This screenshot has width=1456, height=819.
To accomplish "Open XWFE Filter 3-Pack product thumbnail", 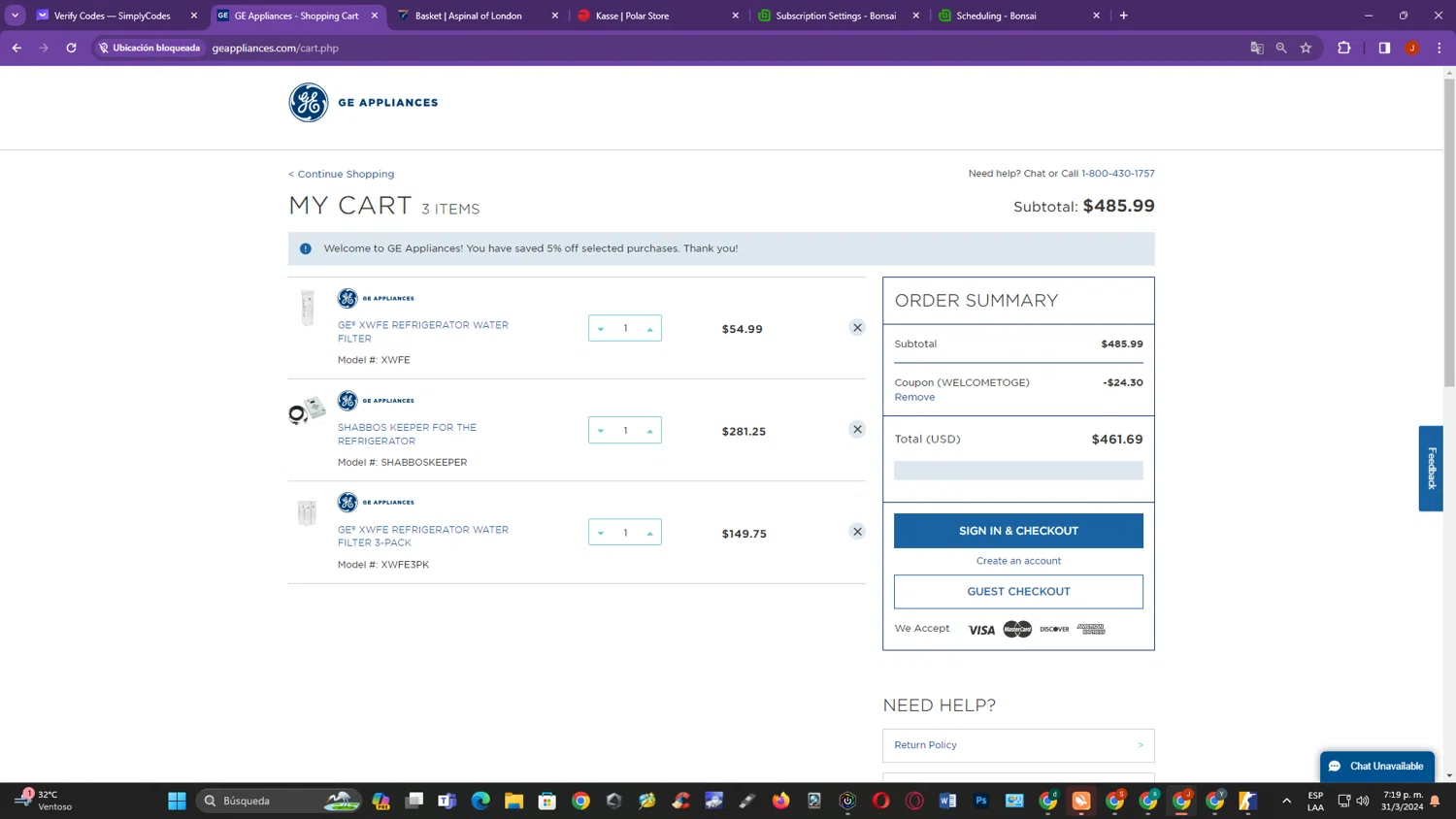I will coord(307,512).
